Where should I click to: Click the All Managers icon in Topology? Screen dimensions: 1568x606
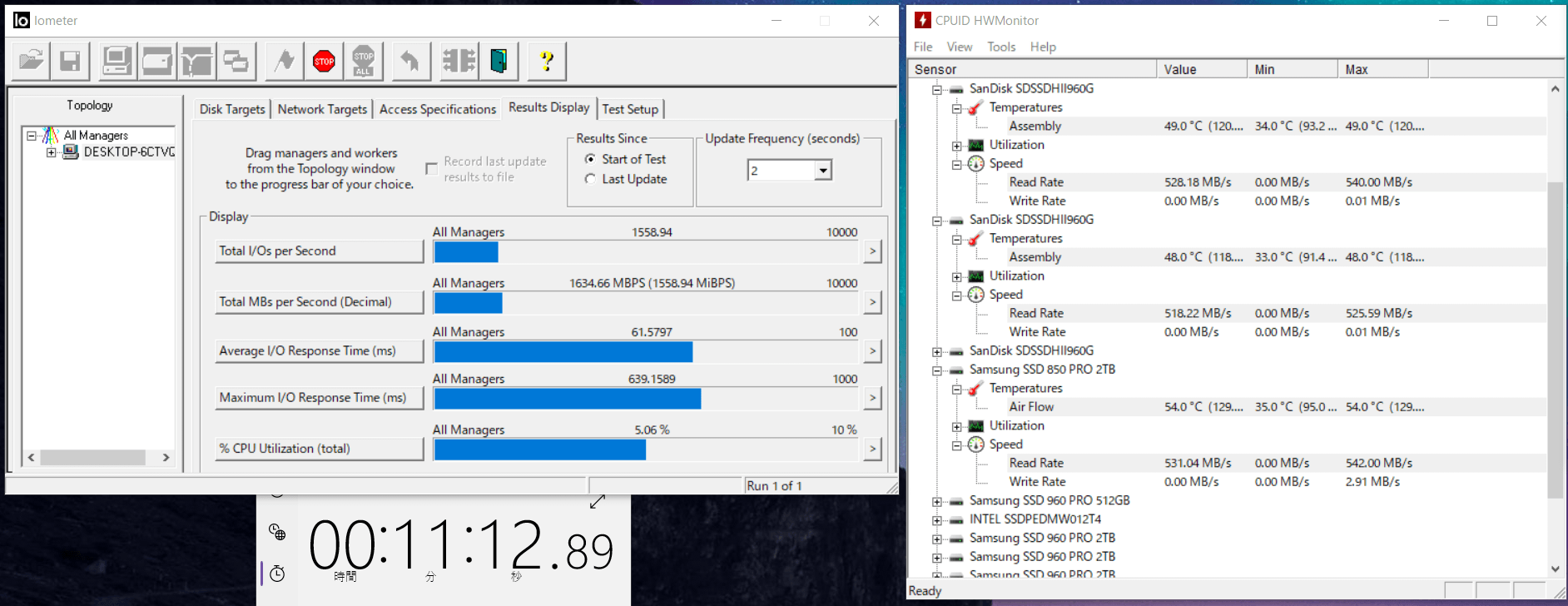[51, 135]
